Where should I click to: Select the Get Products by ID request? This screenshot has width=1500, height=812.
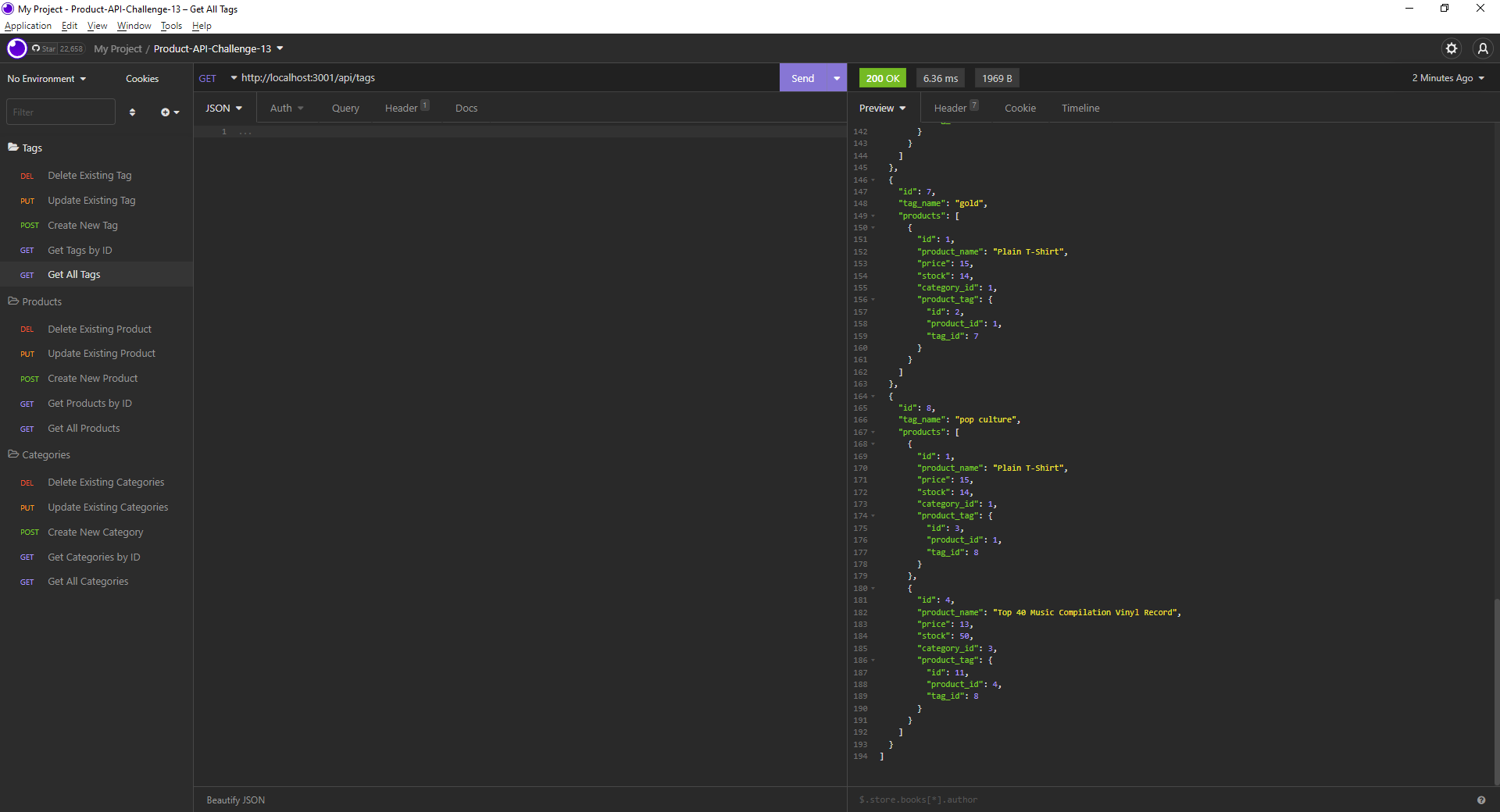[x=89, y=403]
